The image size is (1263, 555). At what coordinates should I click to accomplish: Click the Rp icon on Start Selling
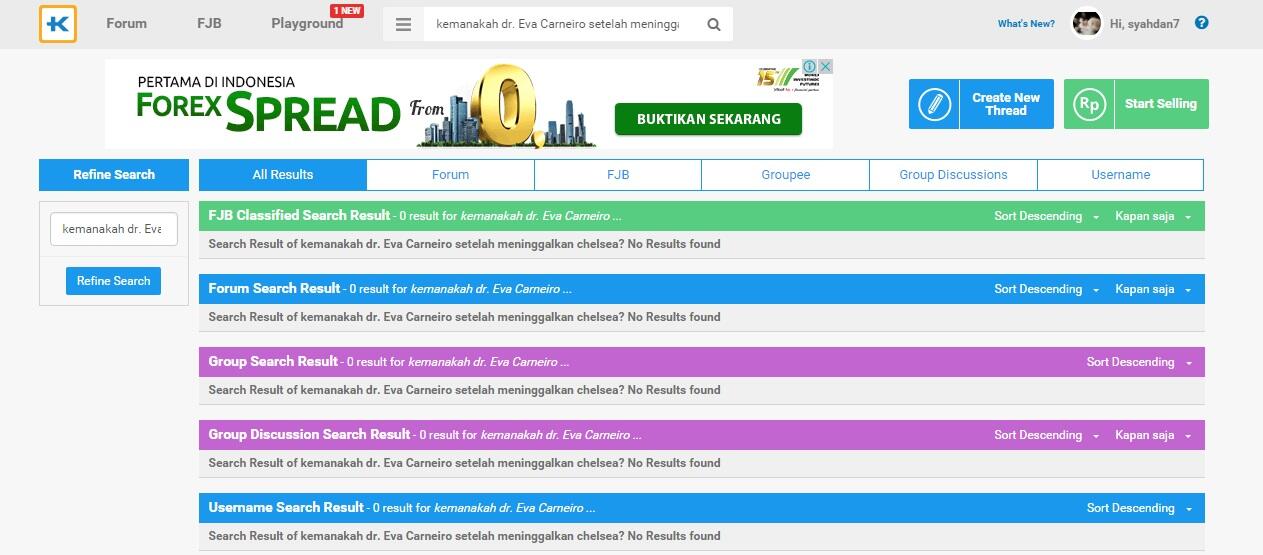(x=1088, y=104)
